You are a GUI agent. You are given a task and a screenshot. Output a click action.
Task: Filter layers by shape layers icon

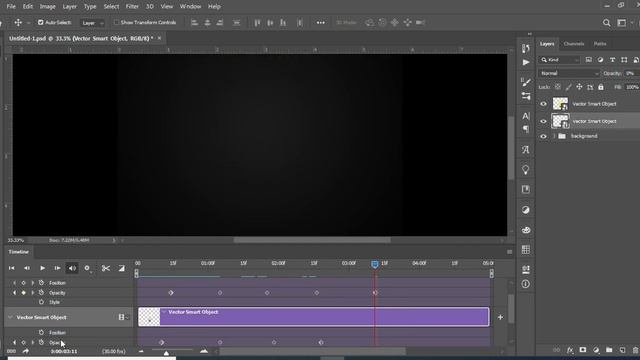(624, 60)
